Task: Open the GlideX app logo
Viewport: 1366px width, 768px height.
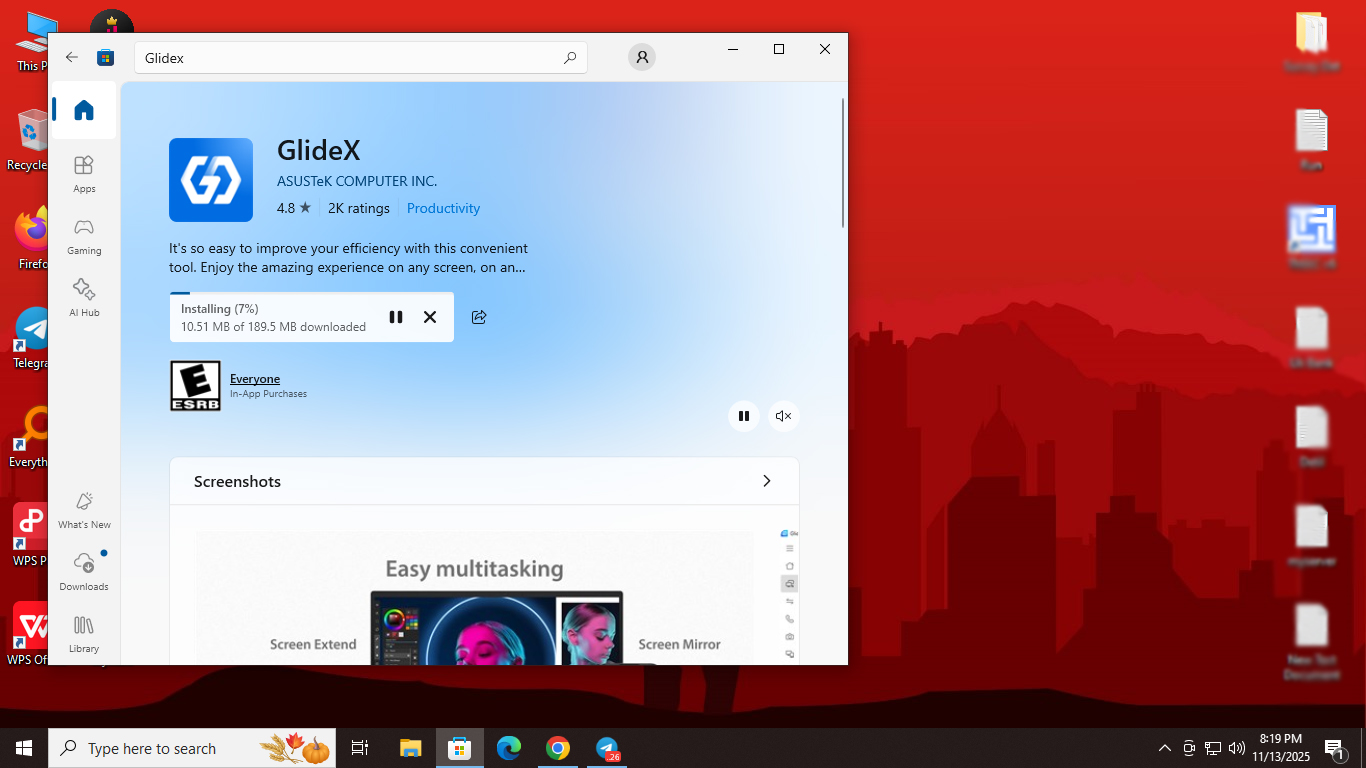Action: pos(211,180)
